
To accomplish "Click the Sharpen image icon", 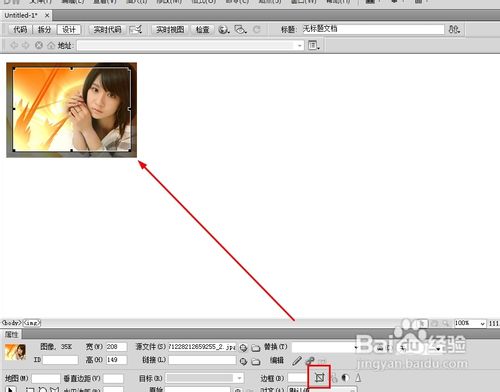I will 358,378.
